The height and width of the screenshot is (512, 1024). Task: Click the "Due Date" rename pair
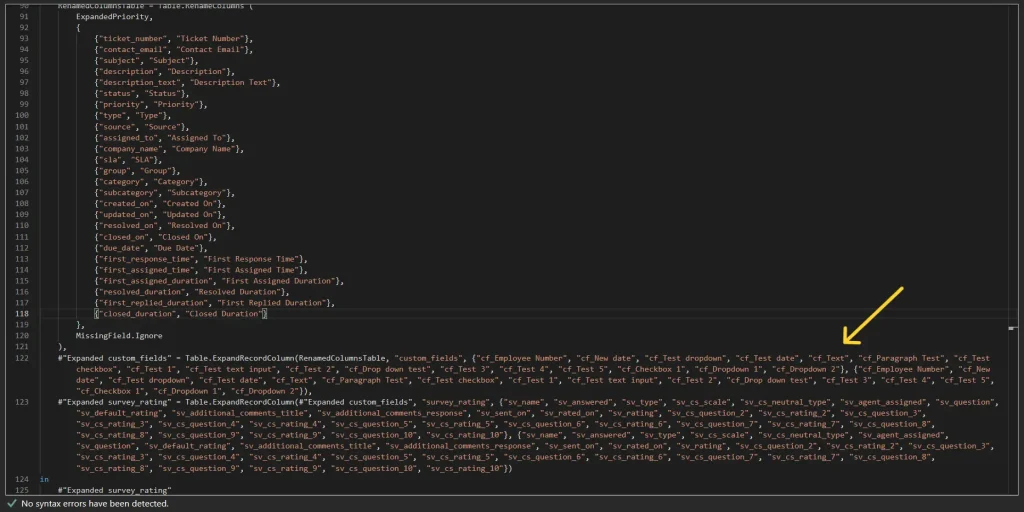coord(151,248)
